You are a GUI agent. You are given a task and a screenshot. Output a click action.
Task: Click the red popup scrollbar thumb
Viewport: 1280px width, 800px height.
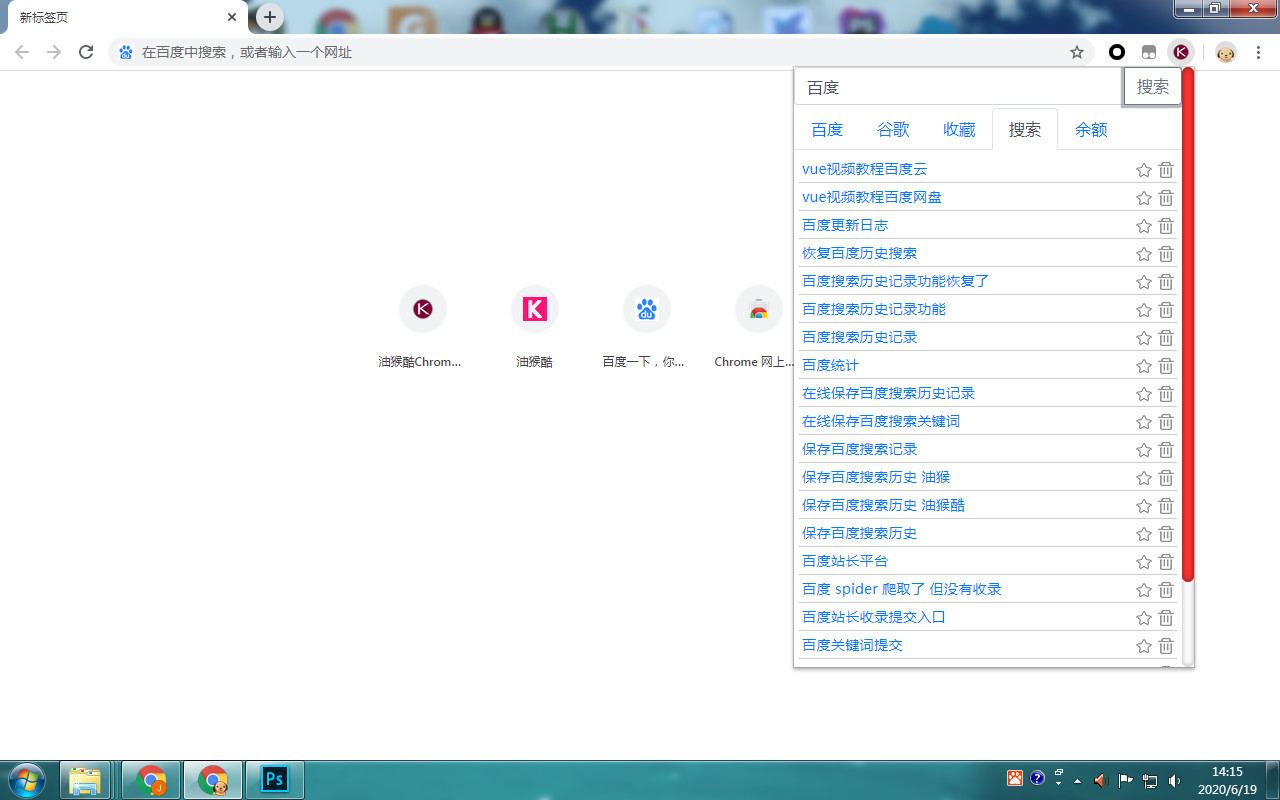[x=1188, y=325]
